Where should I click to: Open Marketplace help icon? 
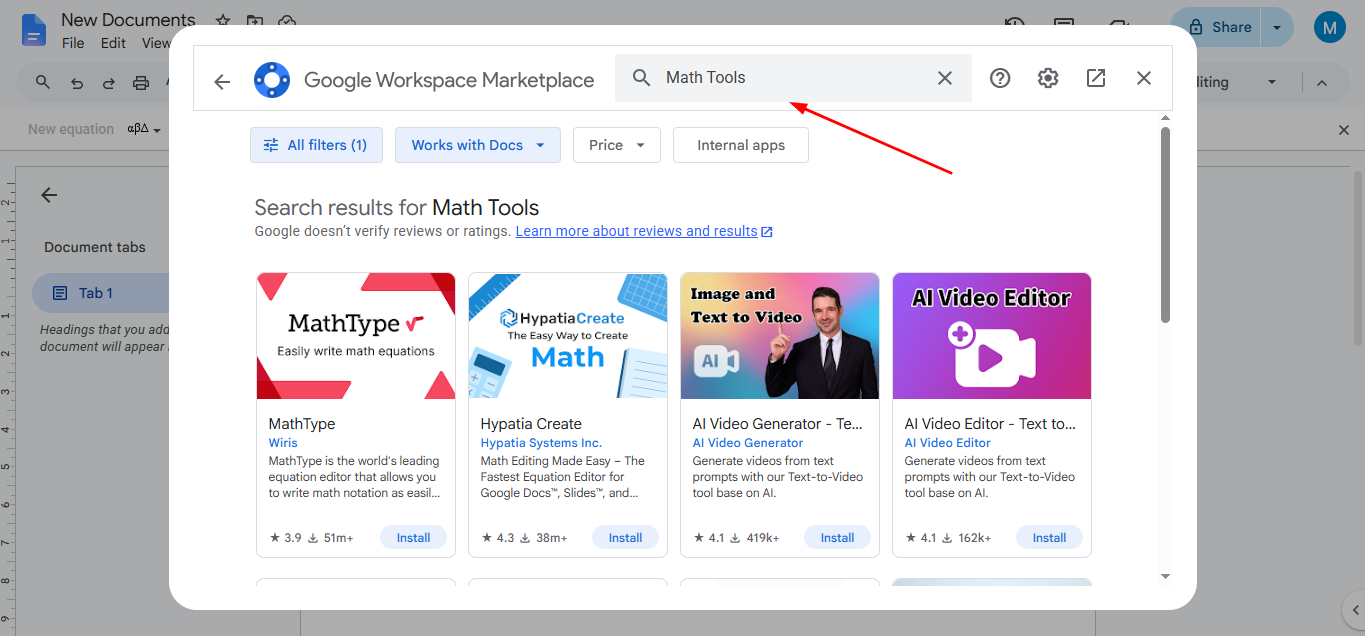[1000, 78]
